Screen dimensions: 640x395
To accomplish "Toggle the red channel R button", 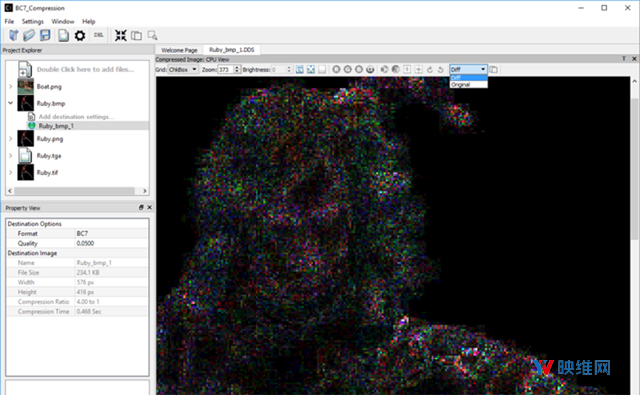I will tap(336, 69).
